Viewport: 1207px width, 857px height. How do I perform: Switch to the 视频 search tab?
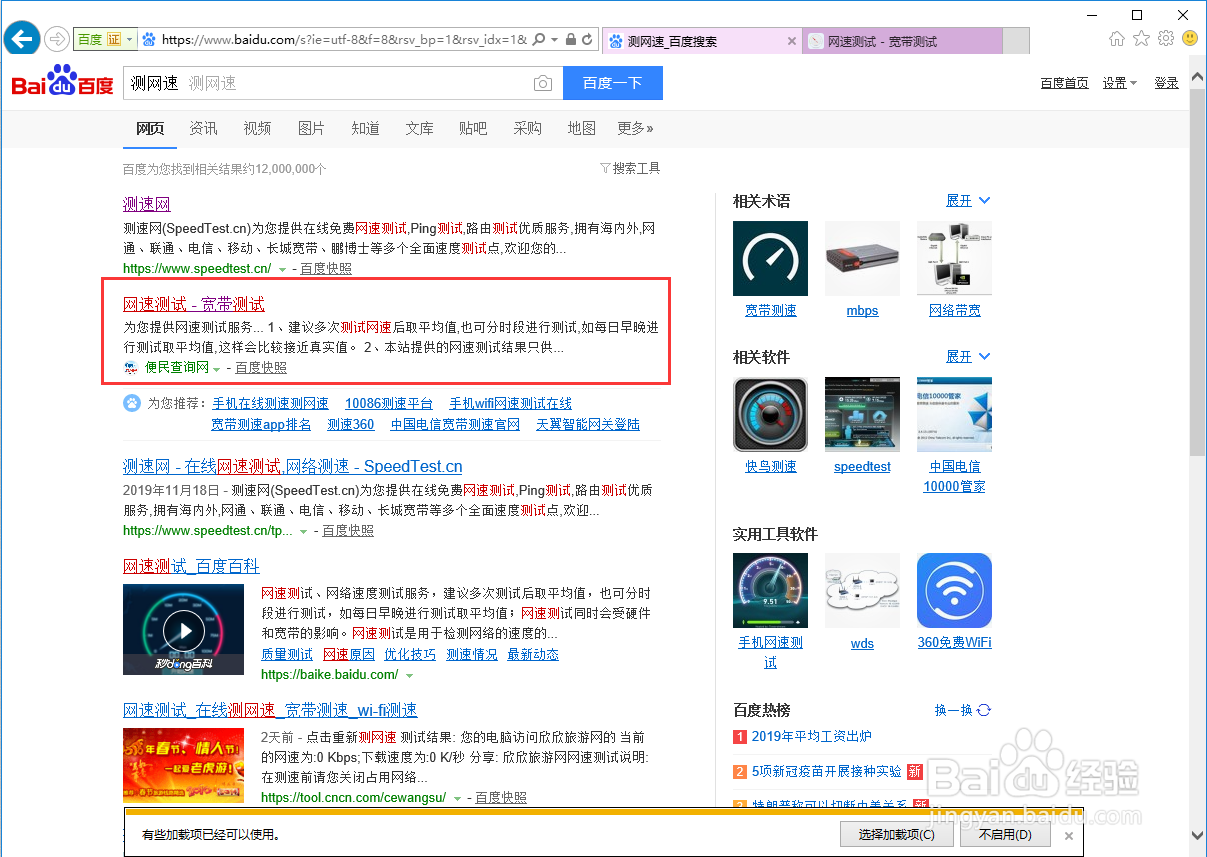tap(257, 128)
